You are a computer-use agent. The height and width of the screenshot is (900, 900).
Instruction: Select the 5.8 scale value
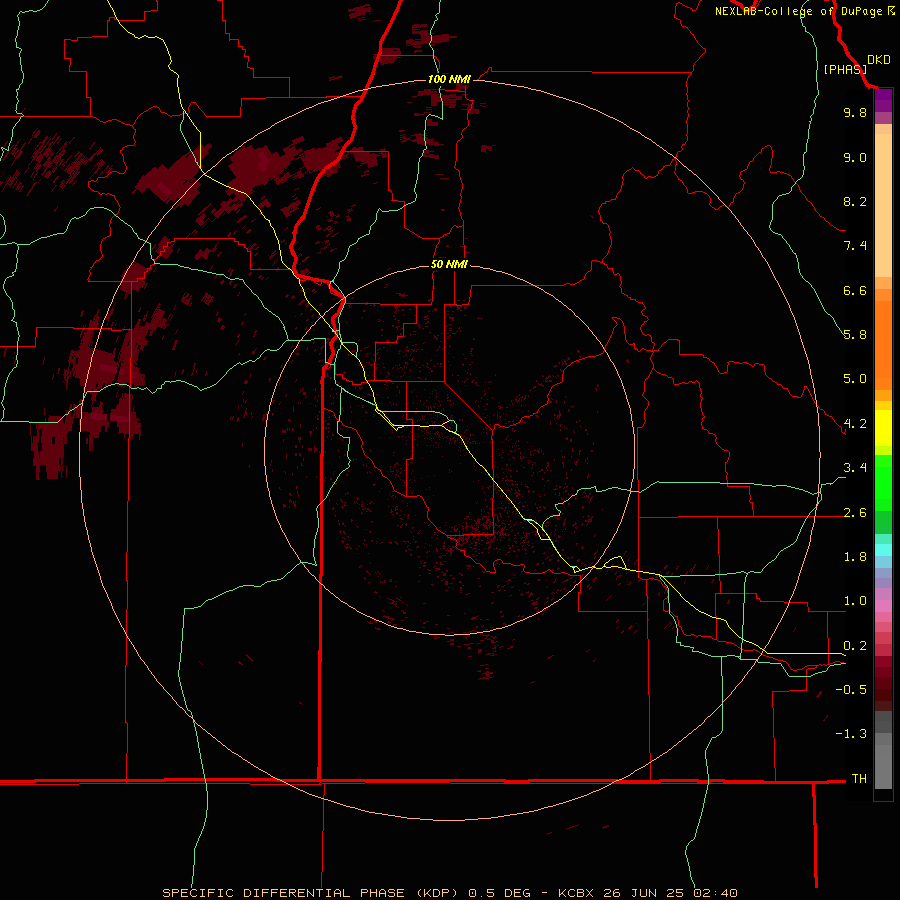click(855, 335)
